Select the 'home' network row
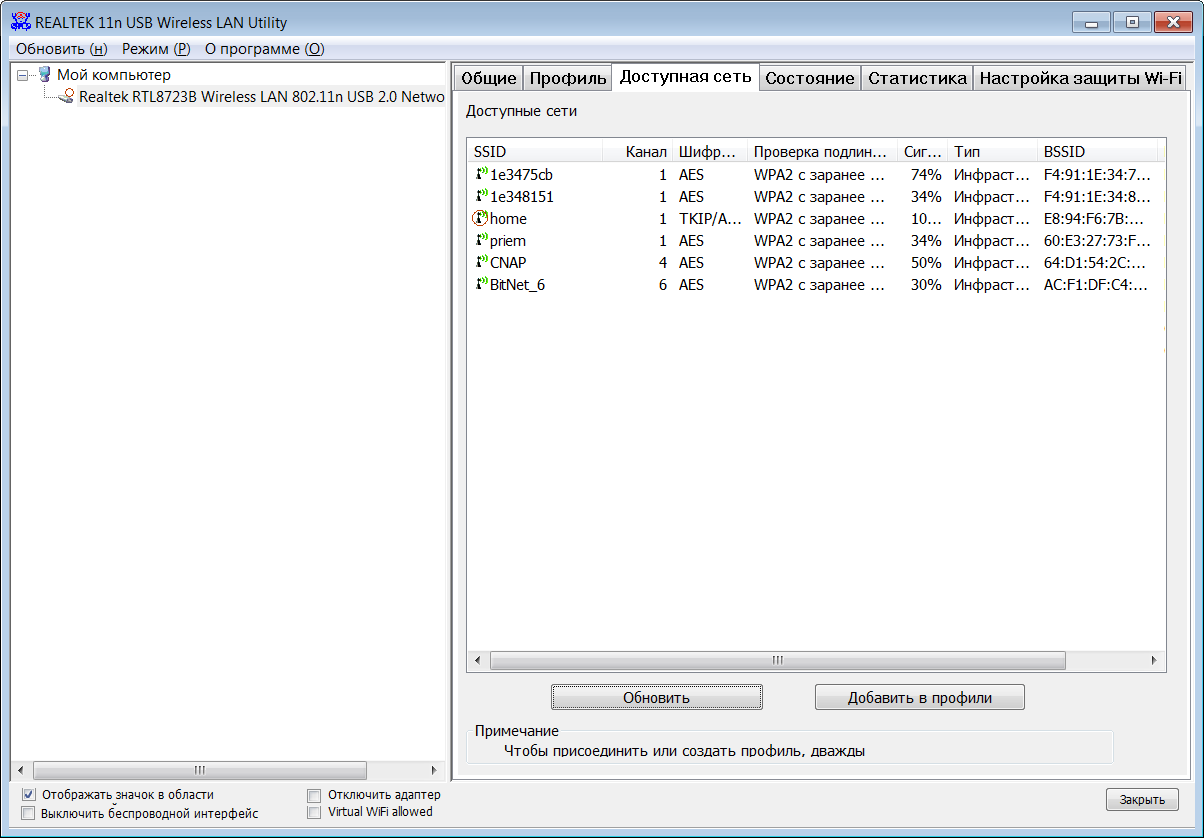The height and width of the screenshot is (838, 1204). (815, 219)
